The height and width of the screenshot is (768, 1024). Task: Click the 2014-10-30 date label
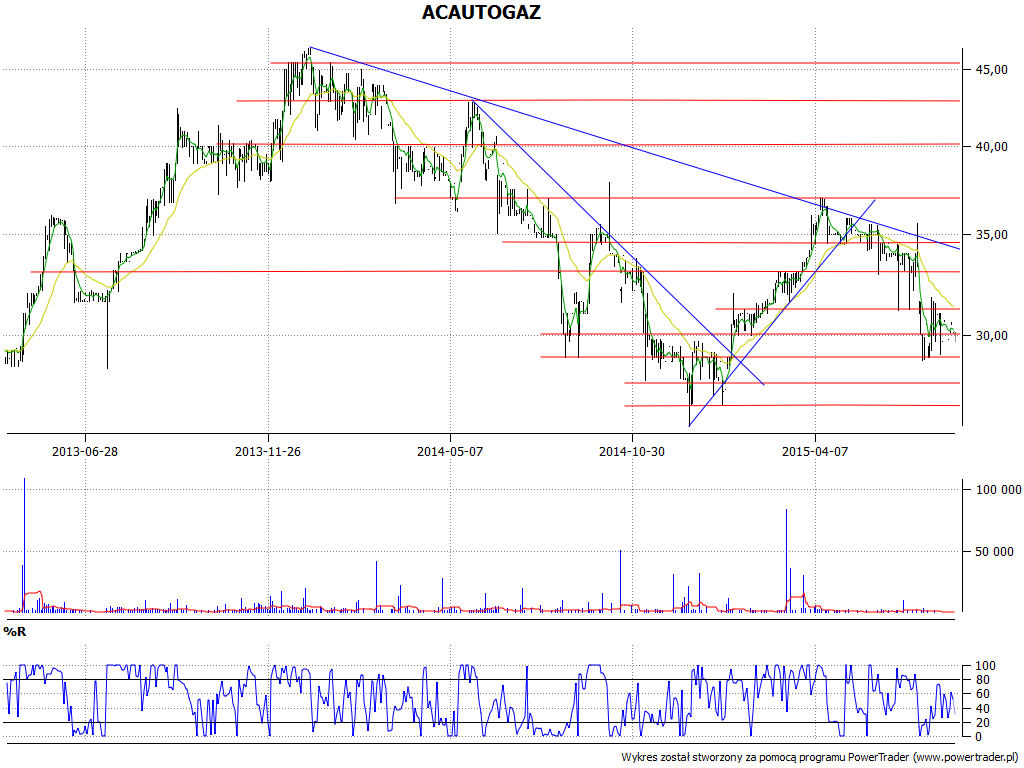click(632, 451)
